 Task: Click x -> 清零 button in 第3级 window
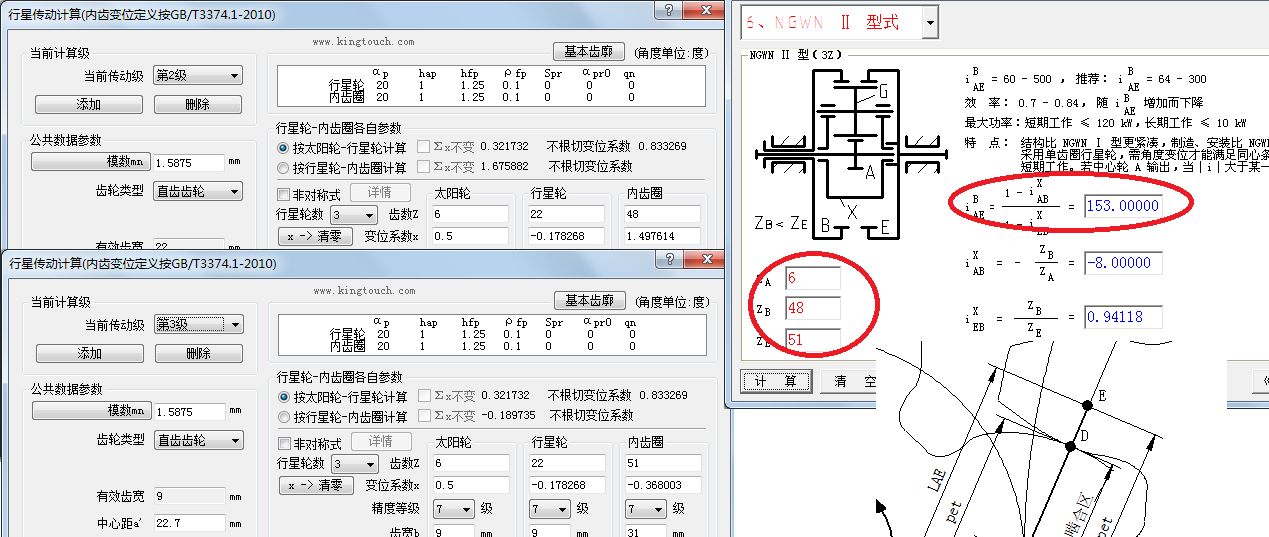tap(316, 485)
